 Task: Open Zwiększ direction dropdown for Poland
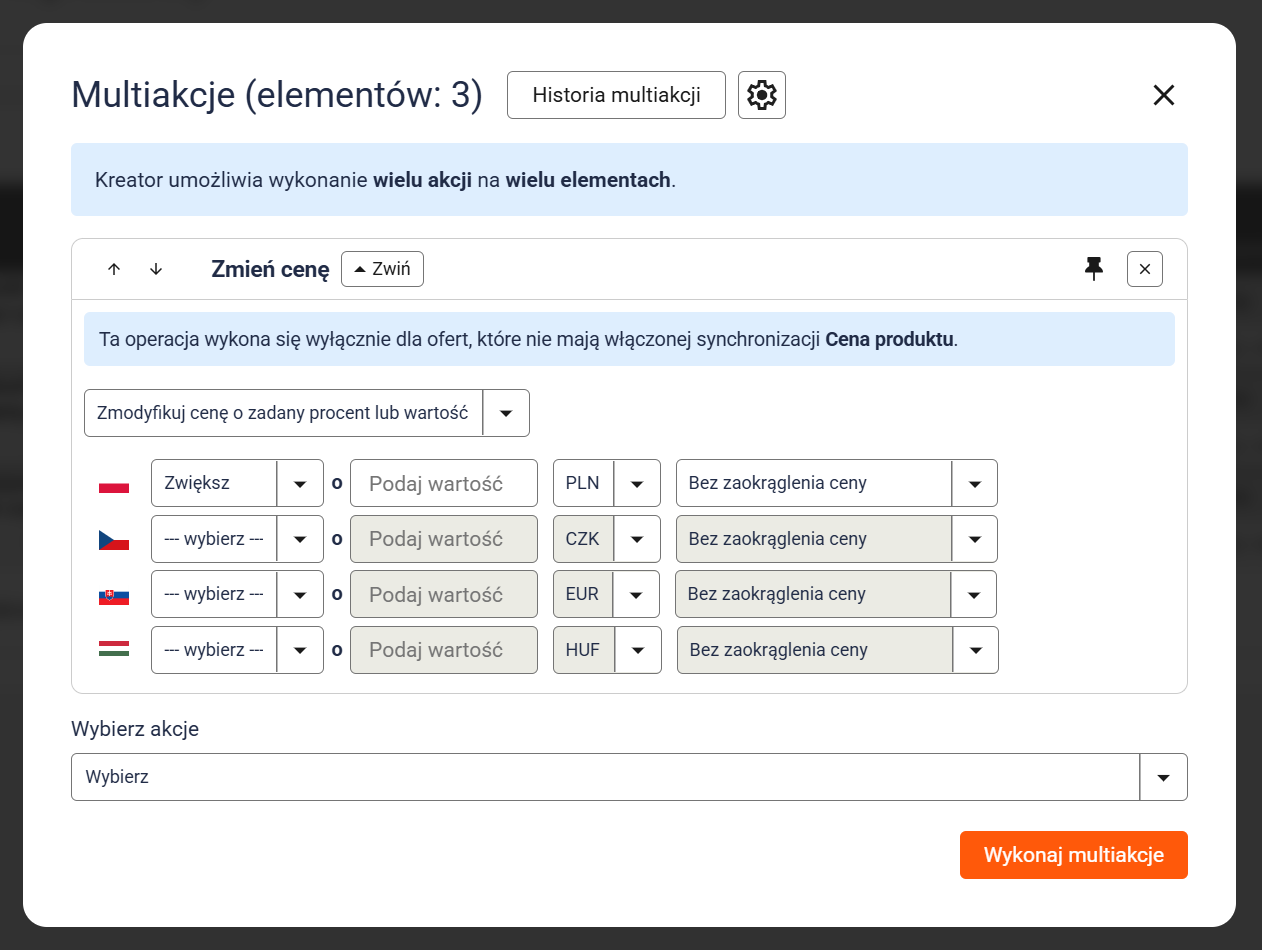click(237, 483)
